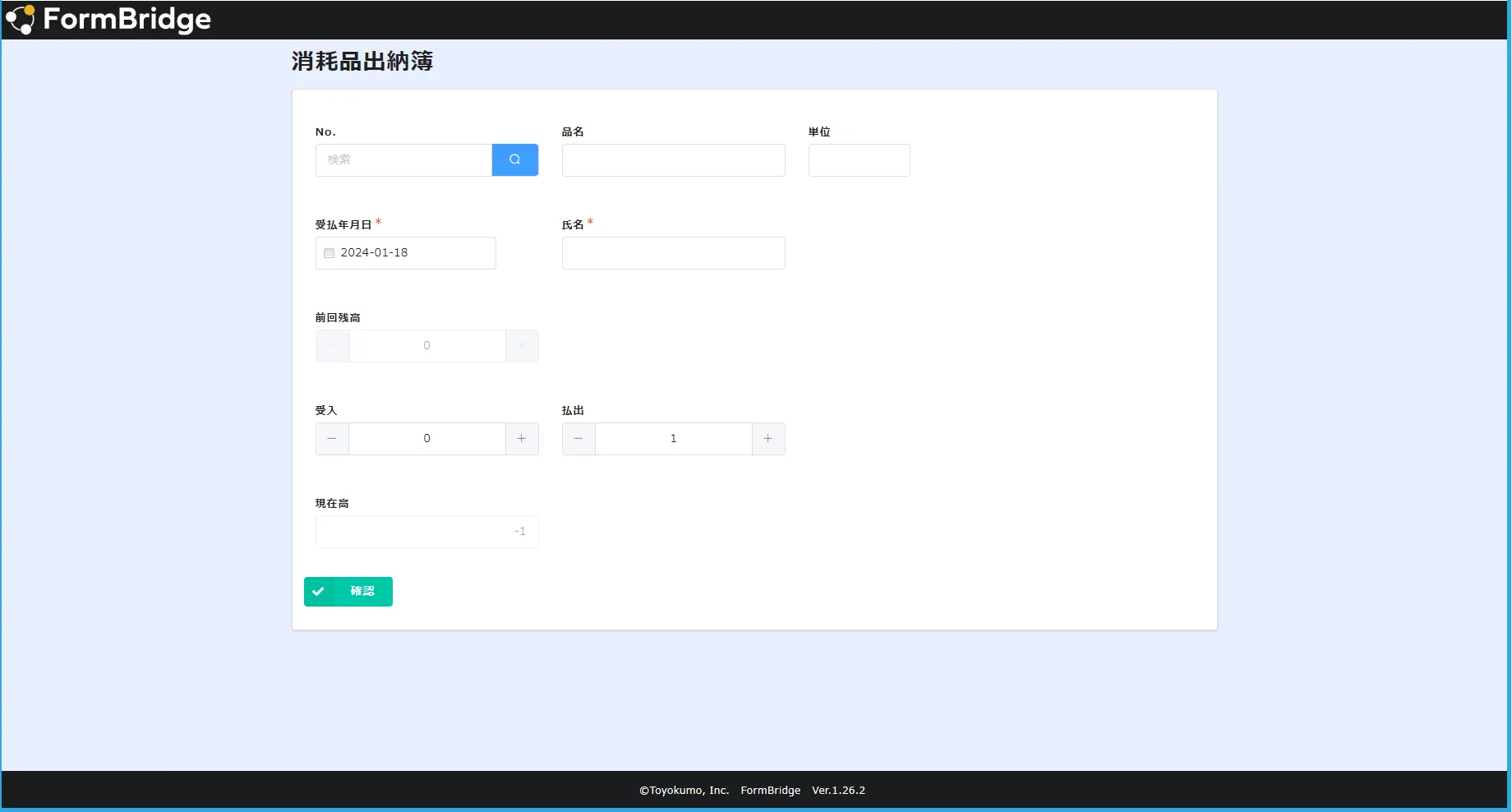Click the 受入 number value field

click(x=426, y=439)
